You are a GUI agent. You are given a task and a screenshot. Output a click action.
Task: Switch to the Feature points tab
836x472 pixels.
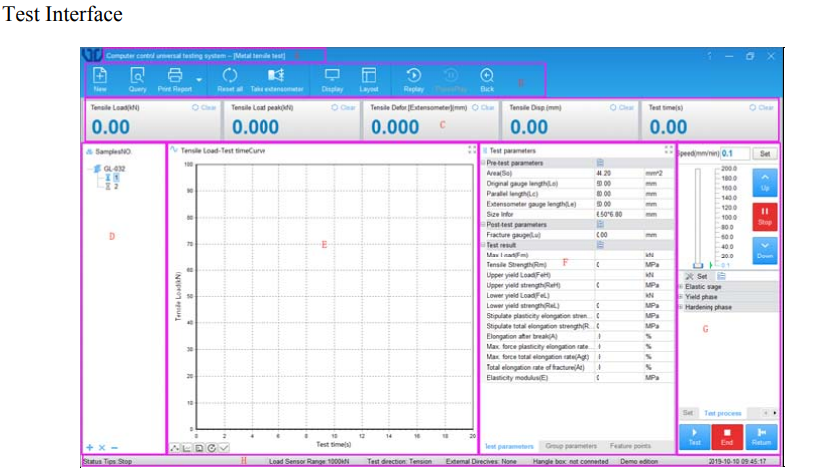(x=630, y=446)
